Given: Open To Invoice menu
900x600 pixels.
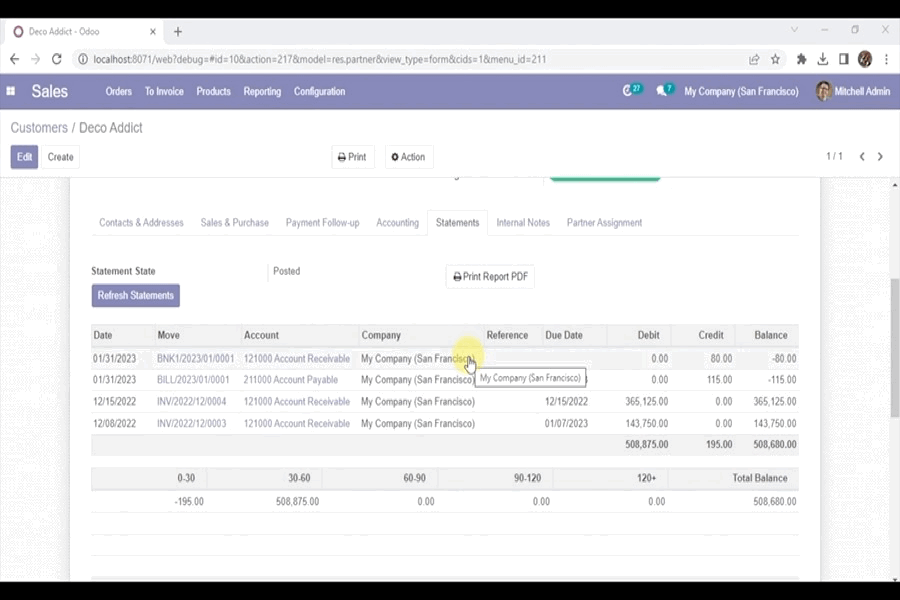Looking at the screenshot, I should click(x=164, y=91).
